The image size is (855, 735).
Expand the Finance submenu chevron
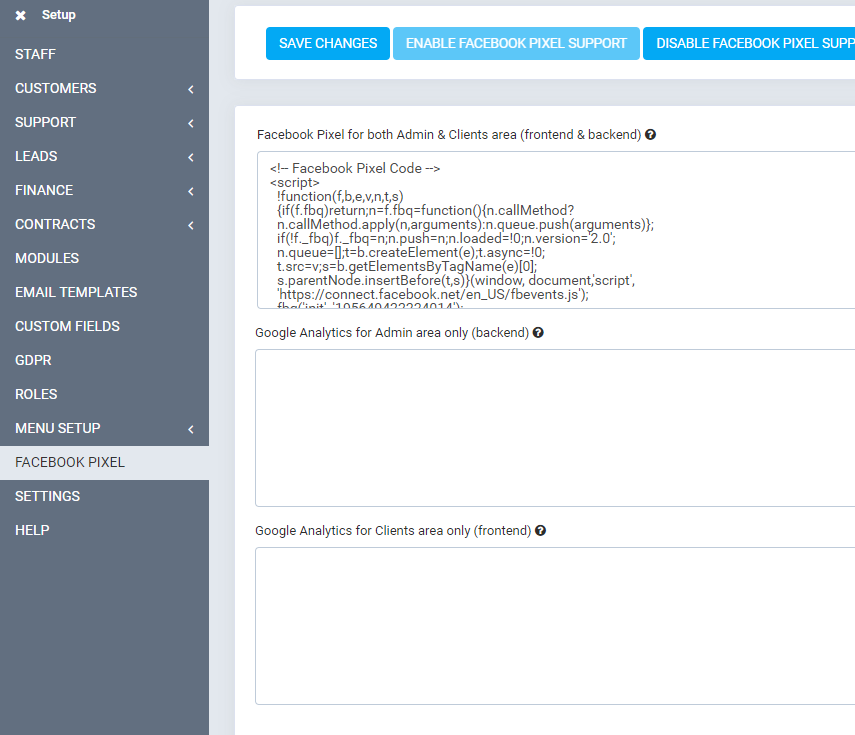tap(191, 191)
